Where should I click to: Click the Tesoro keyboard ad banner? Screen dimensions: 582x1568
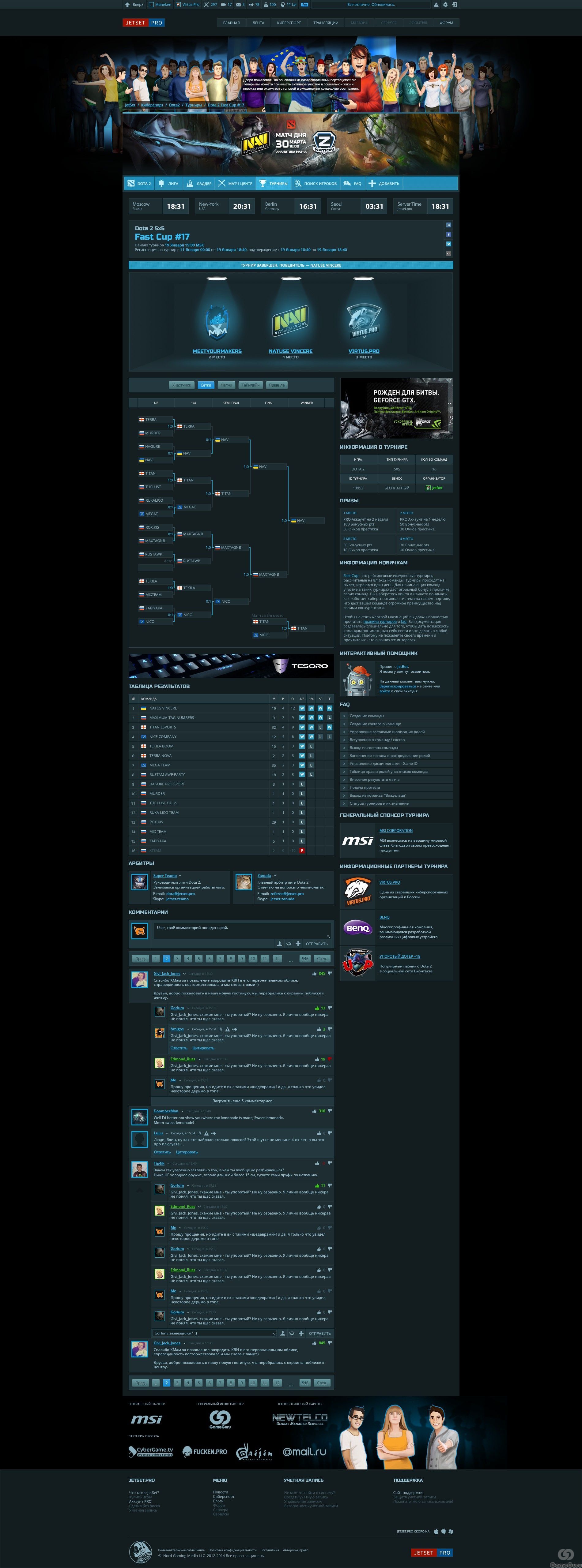231,665
